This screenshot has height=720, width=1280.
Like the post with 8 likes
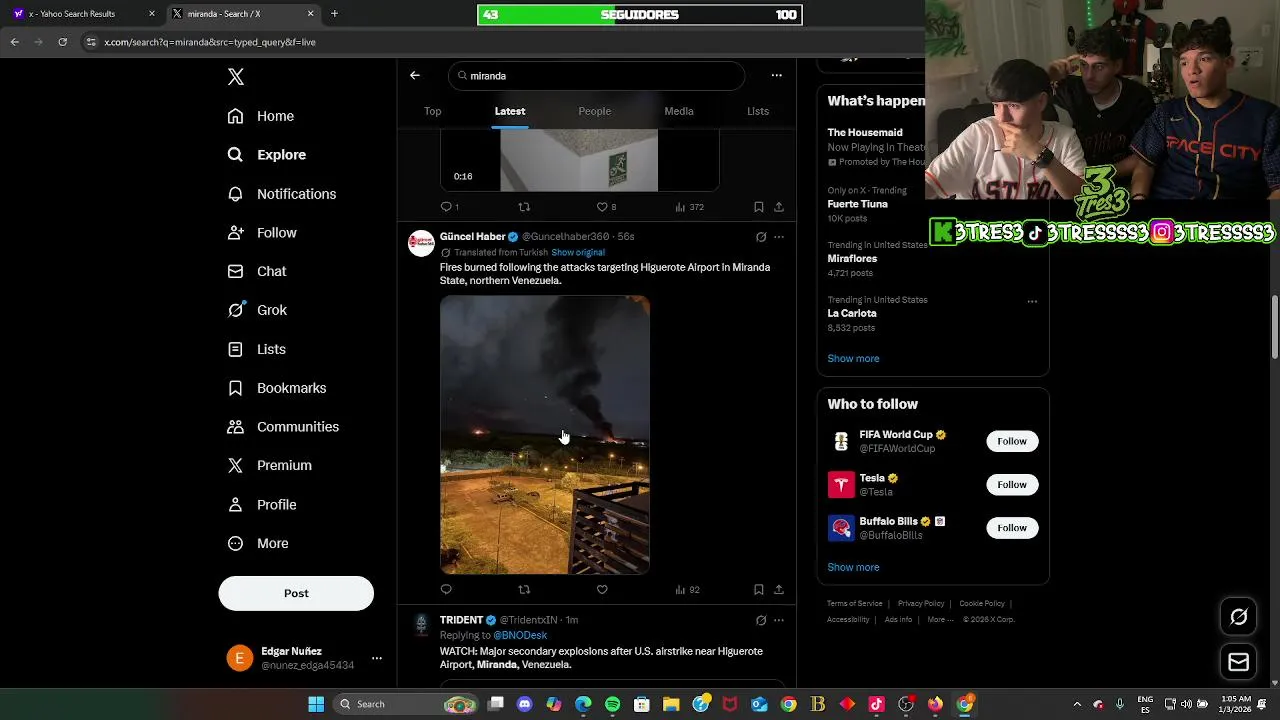(606, 207)
